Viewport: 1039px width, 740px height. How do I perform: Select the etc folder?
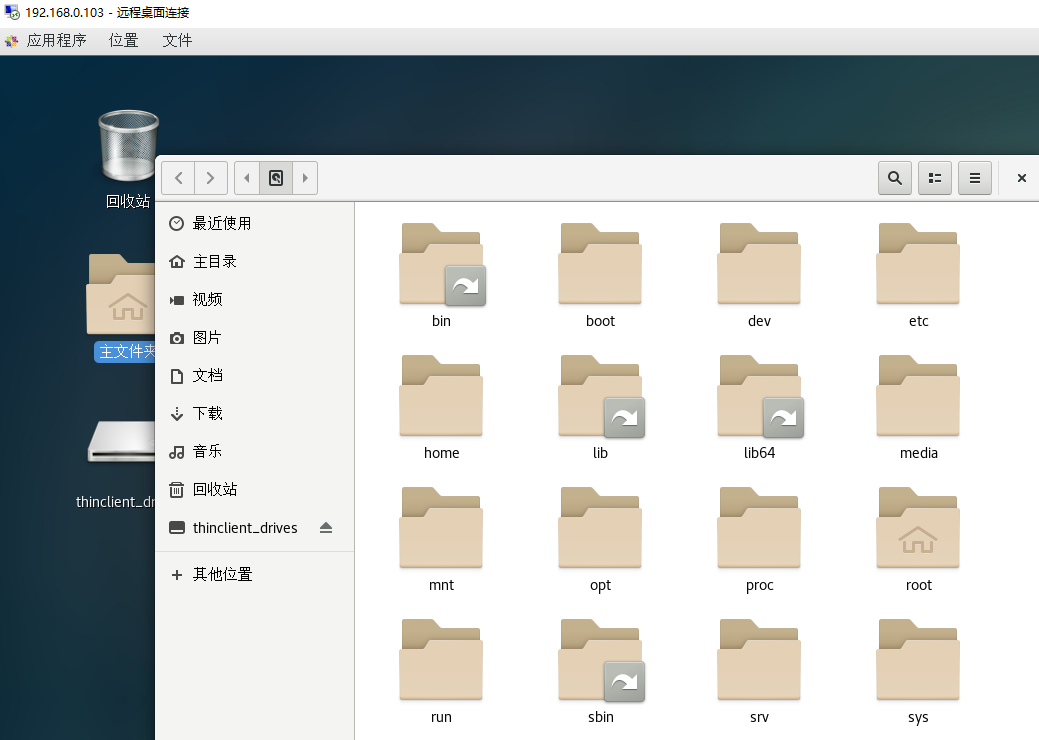[x=918, y=265]
